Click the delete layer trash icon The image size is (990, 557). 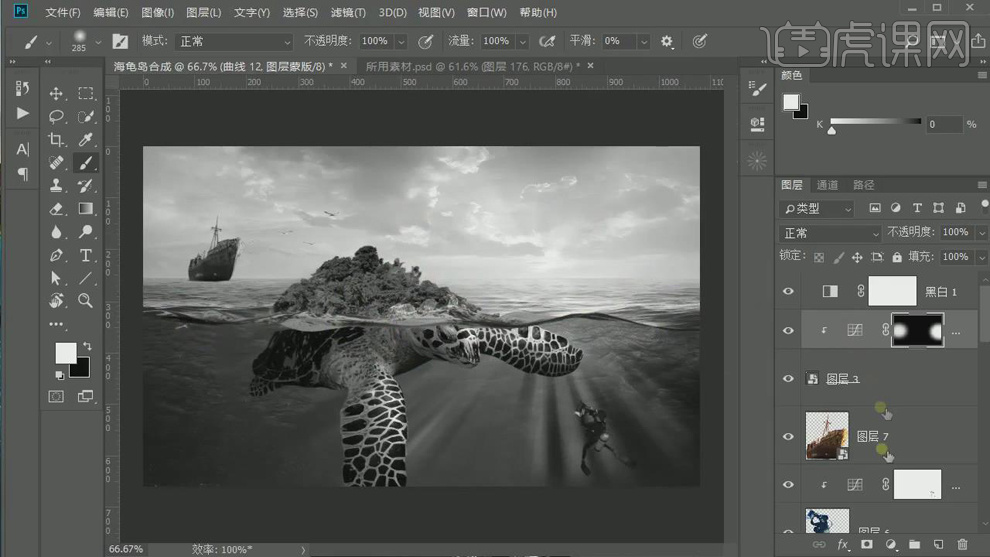tap(962, 544)
